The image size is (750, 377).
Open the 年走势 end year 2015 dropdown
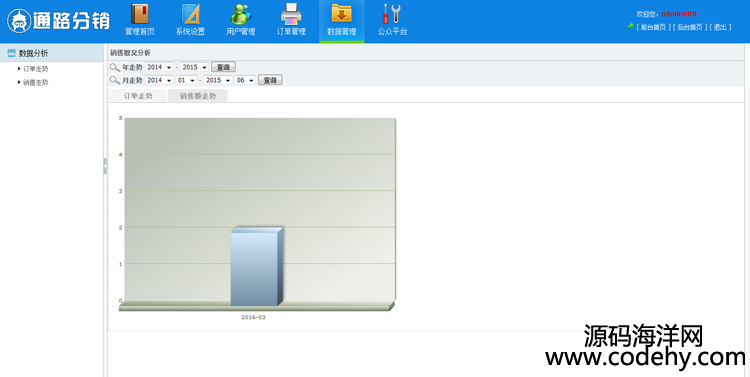coord(195,67)
